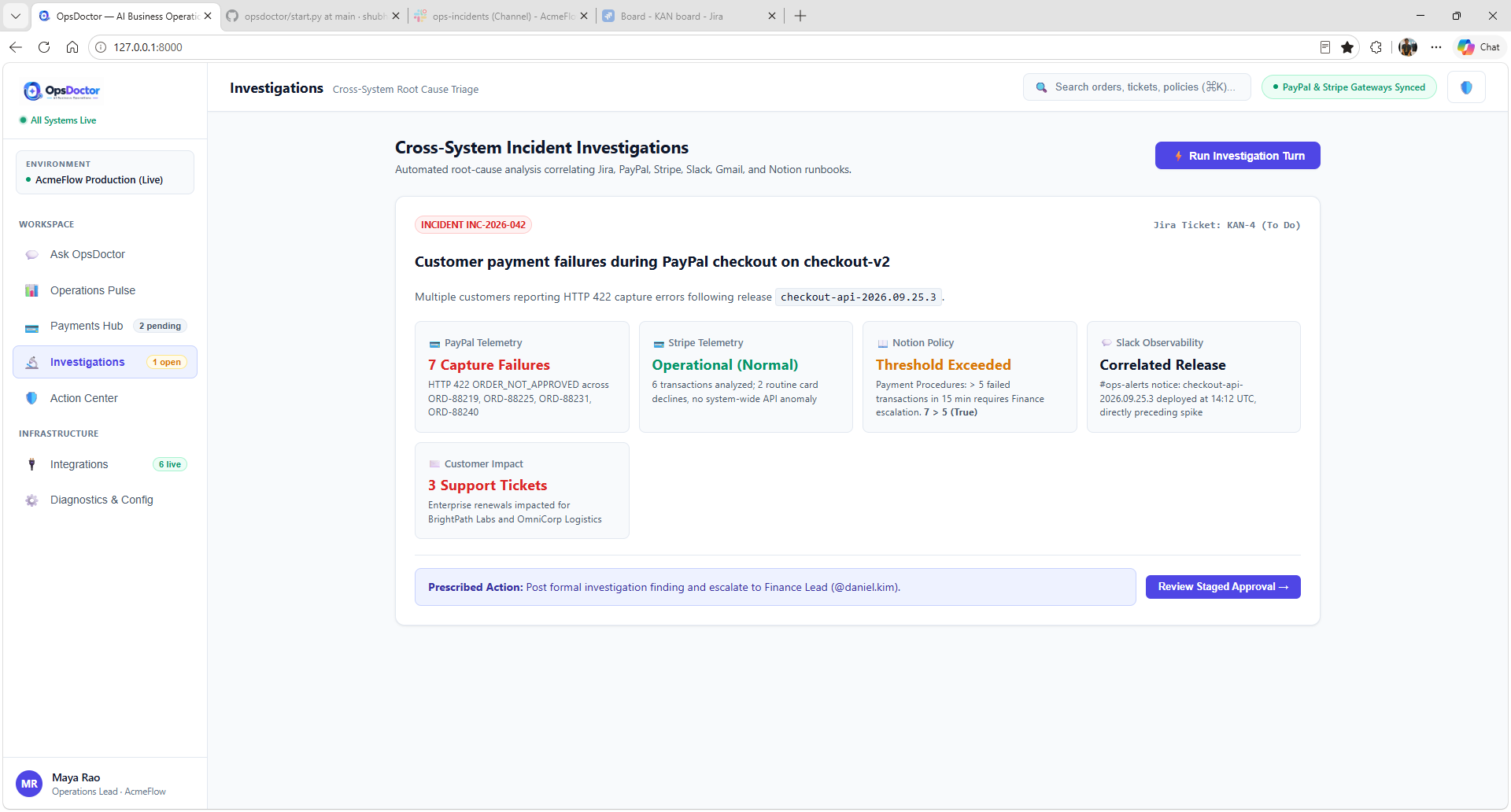Open the browser extensions puzzle icon

1376,47
